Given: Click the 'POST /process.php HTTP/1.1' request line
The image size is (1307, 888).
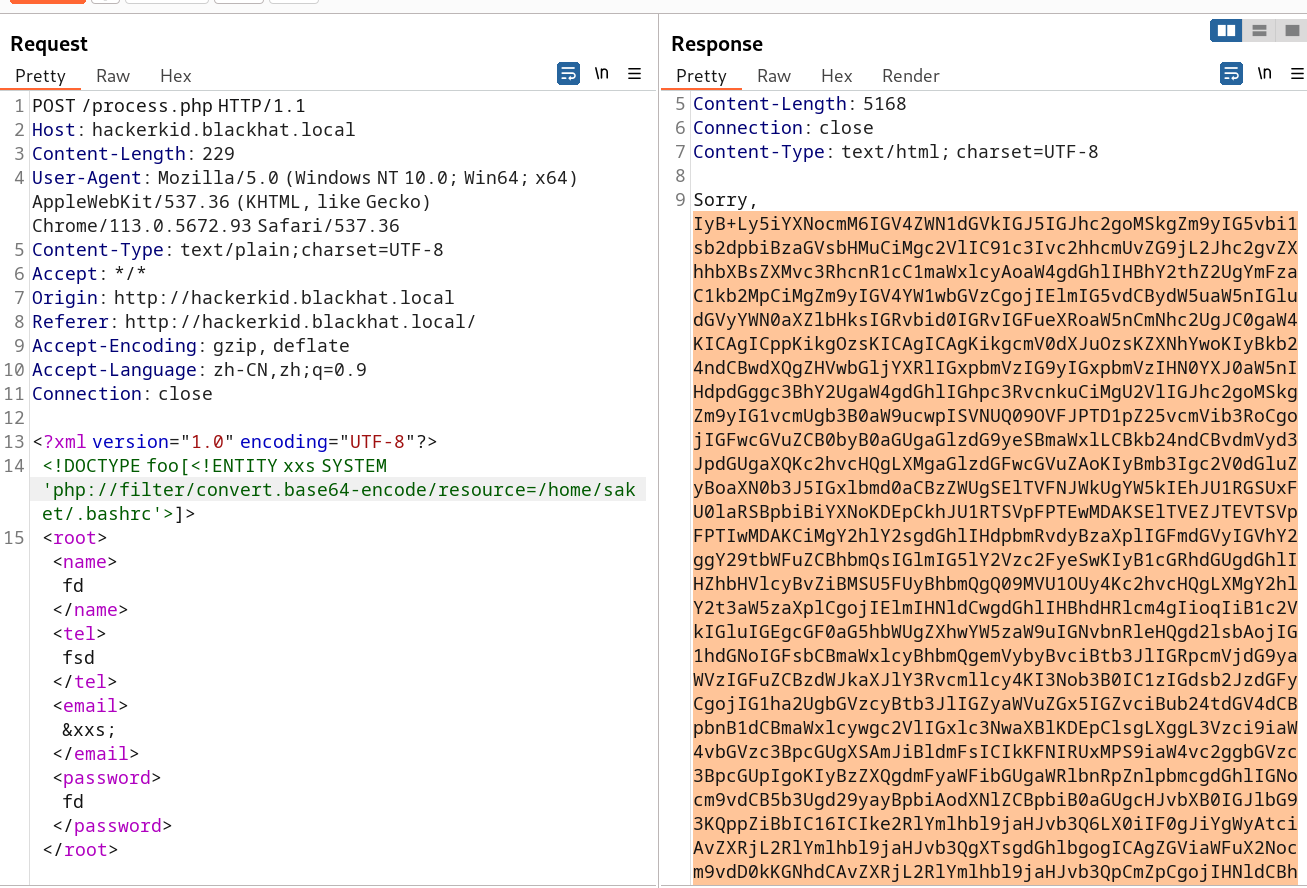Looking at the screenshot, I should [169, 106].
